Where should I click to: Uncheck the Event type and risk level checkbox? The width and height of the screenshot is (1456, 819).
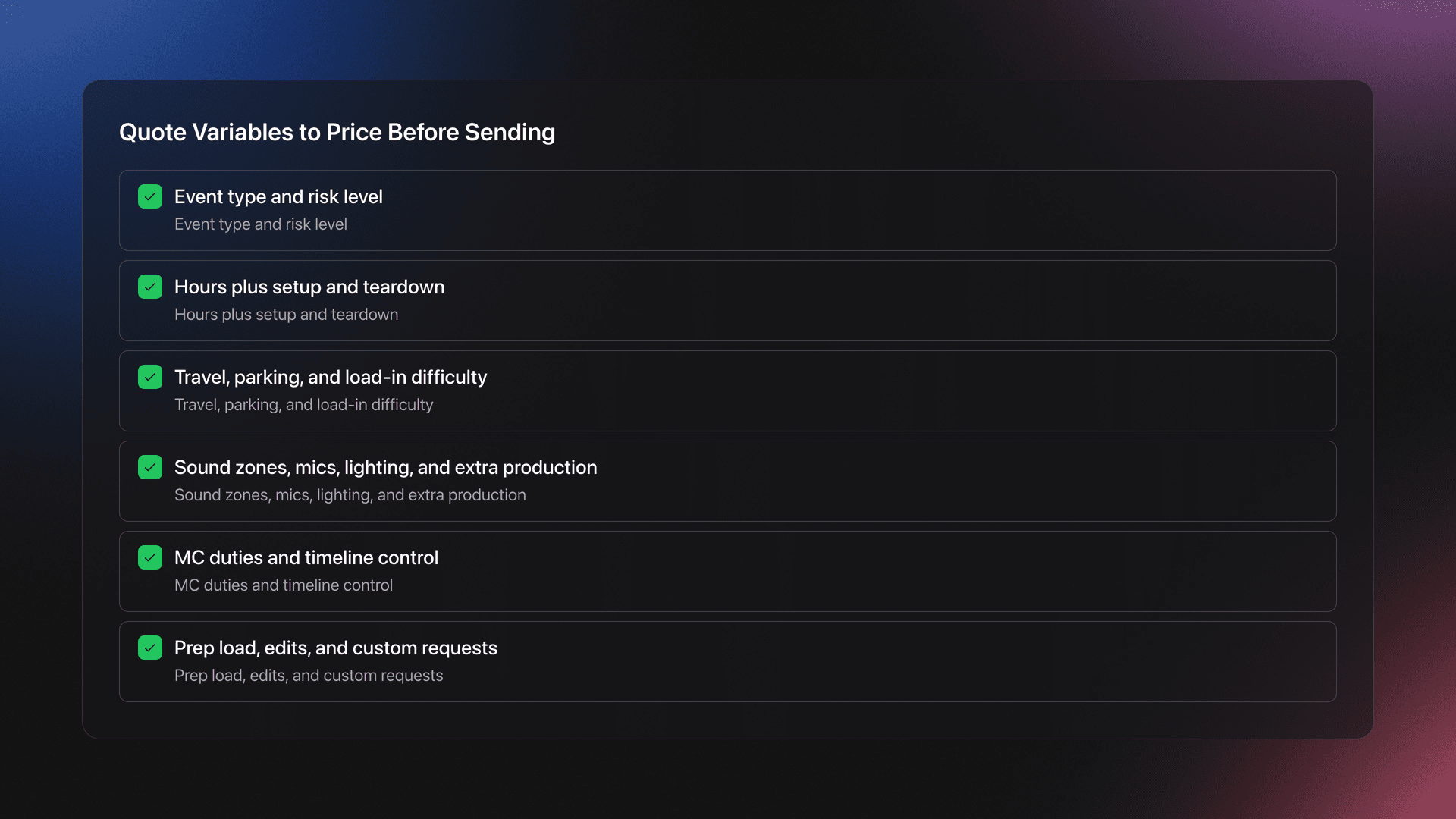150,196
